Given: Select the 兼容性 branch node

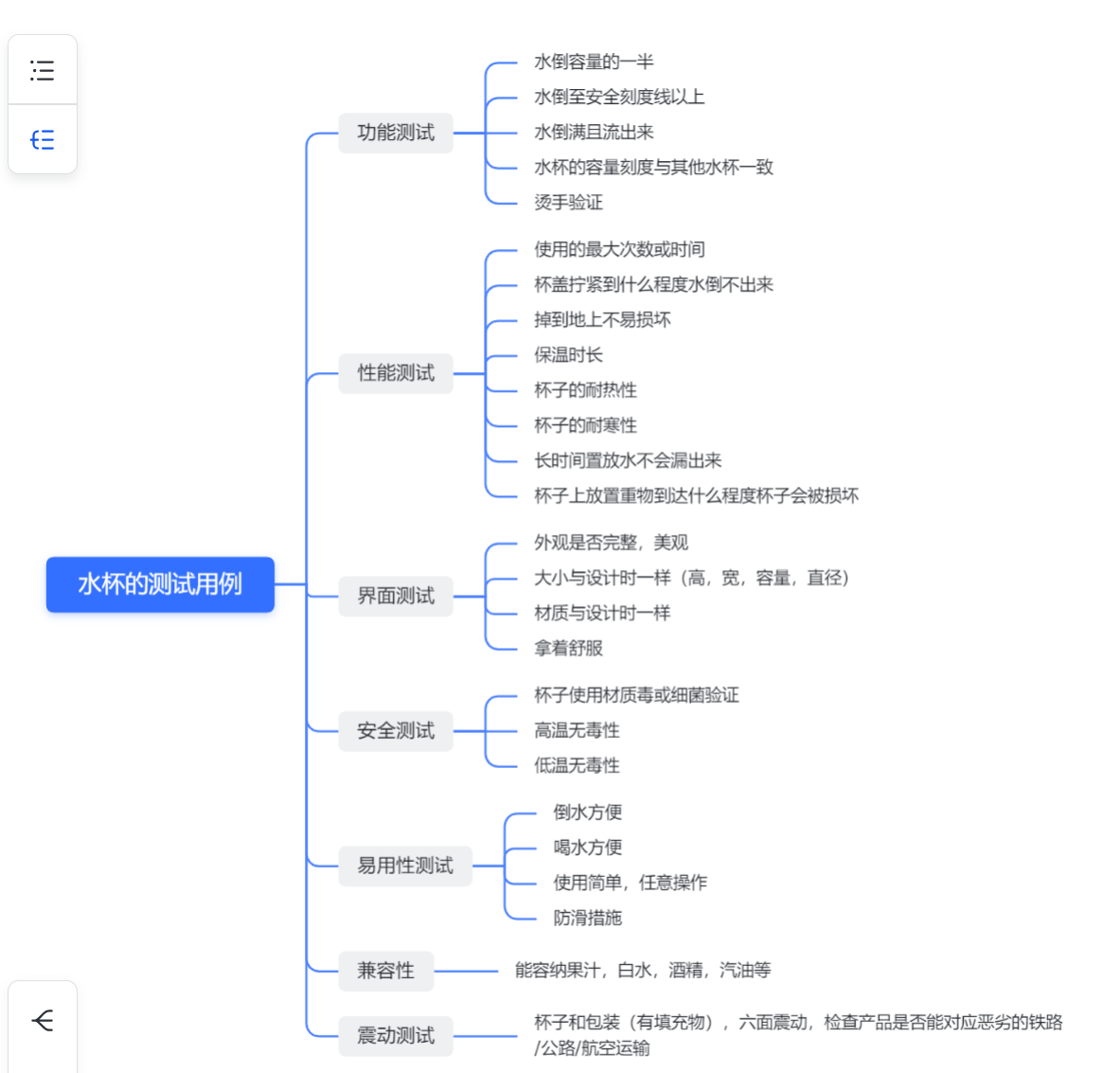Looking at the screenshot, I should (385, 971).
